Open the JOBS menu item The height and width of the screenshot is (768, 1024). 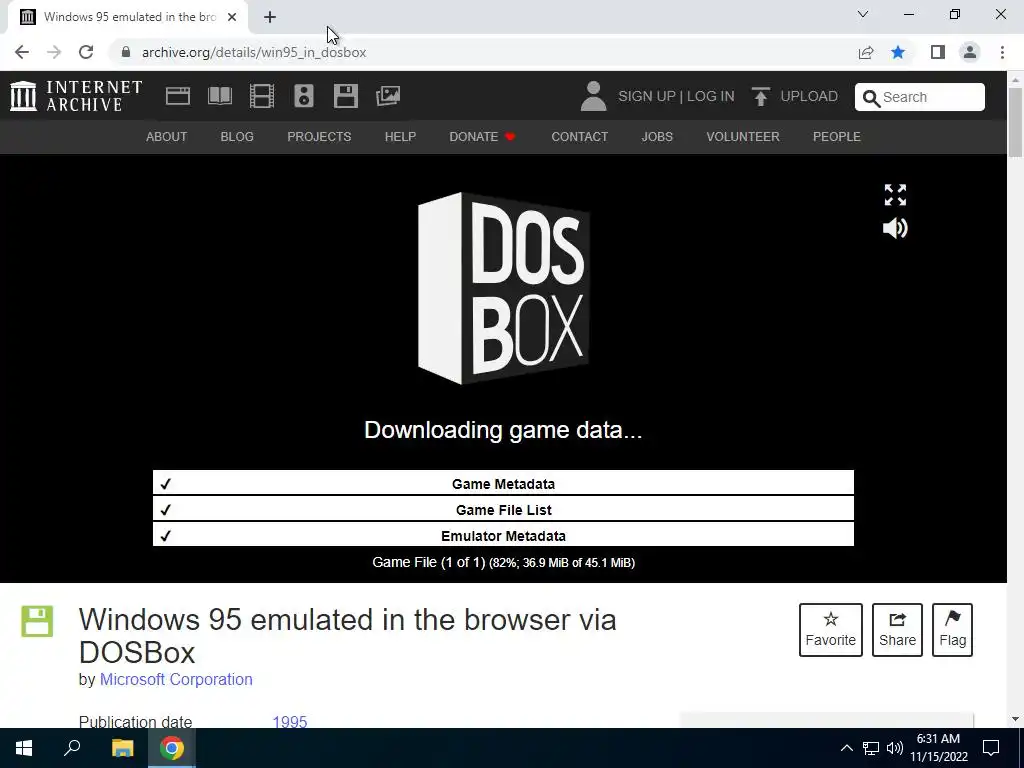[x=657, y=136]
